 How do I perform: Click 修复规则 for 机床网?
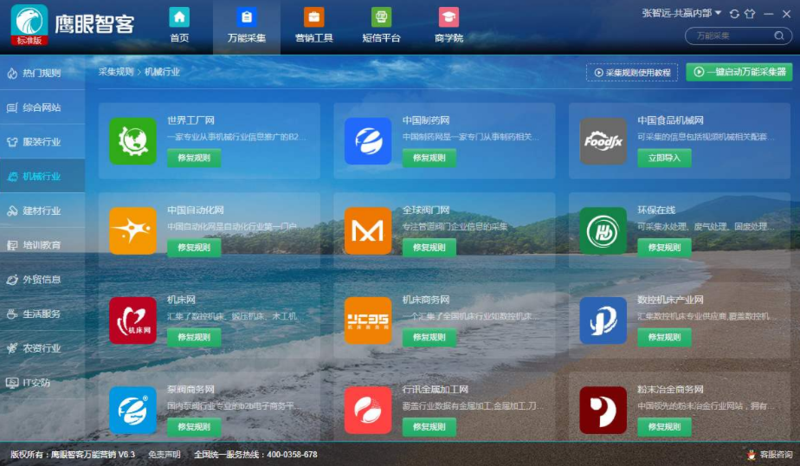[x=194, y=337]
